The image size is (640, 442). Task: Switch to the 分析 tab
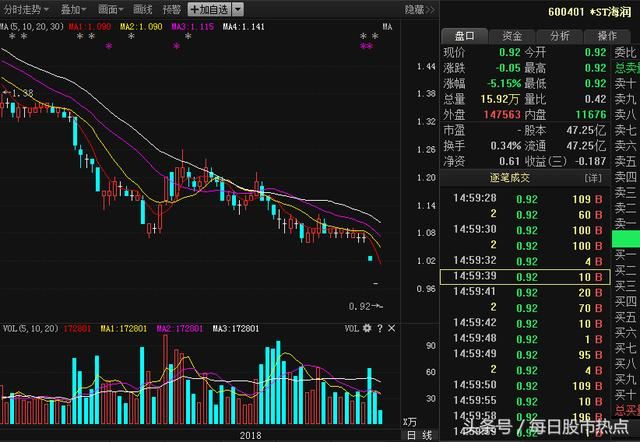tap(559, 36)
